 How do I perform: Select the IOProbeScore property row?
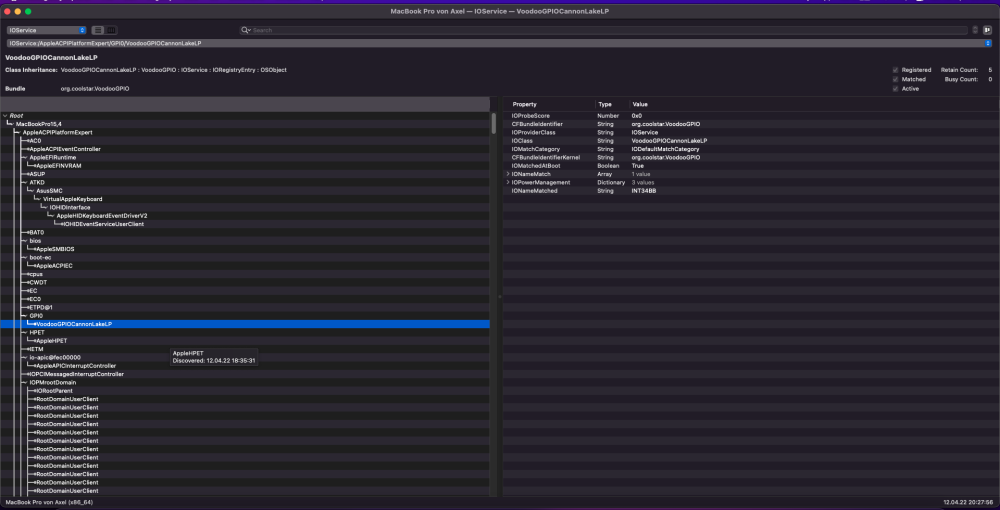(751, 116)
